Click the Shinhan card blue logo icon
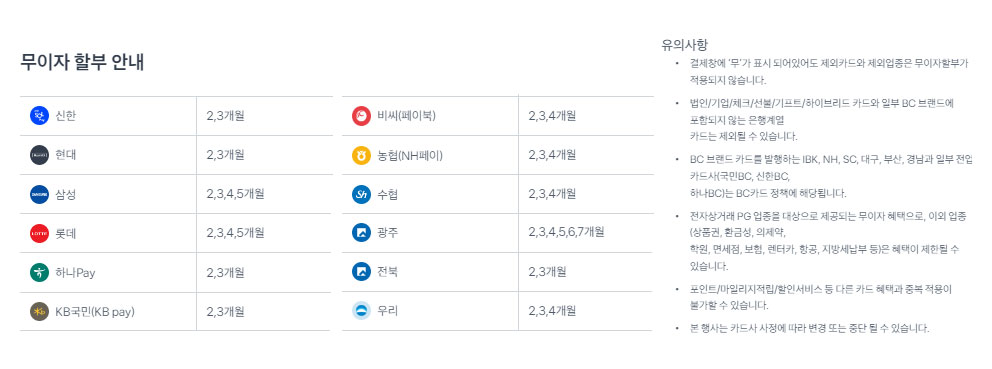 pos(39,116)
